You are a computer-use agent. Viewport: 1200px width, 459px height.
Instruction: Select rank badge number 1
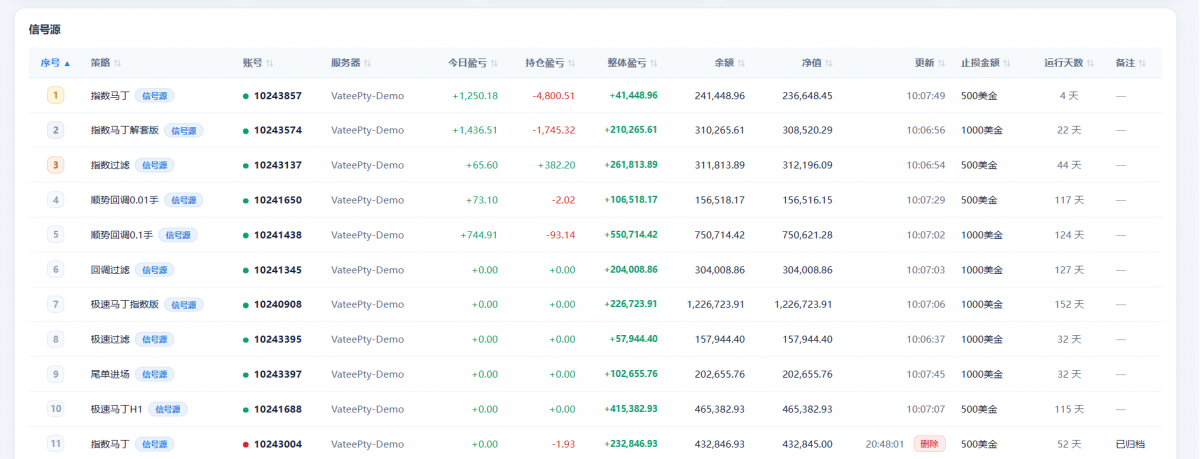click(56, 95)
